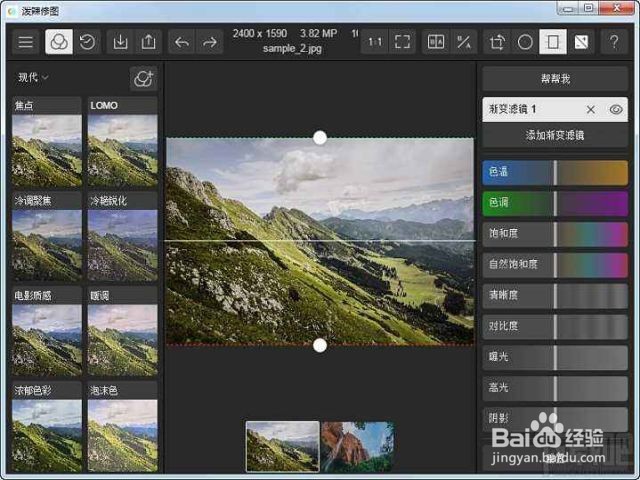Image resolution: width=640 pixels, height=480 pixels.
Task: Open the batch/percent tool icon
Action: [464, 42]
